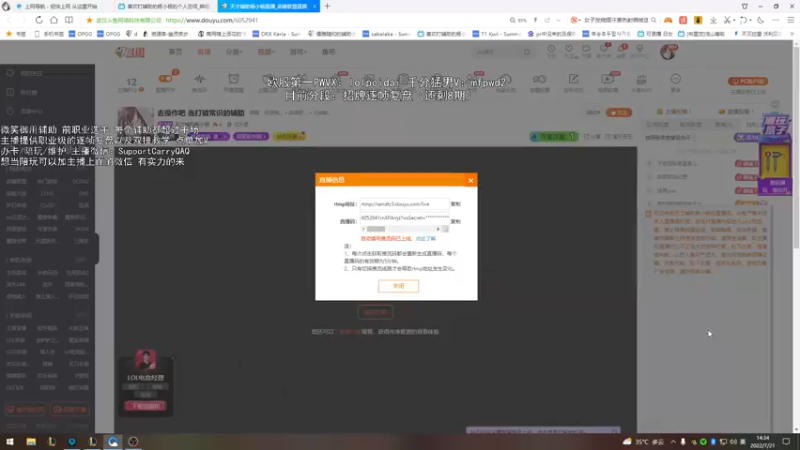Click the orange PC client button
This screenshot has width=800, height=450.
click(x=747, y=81)
